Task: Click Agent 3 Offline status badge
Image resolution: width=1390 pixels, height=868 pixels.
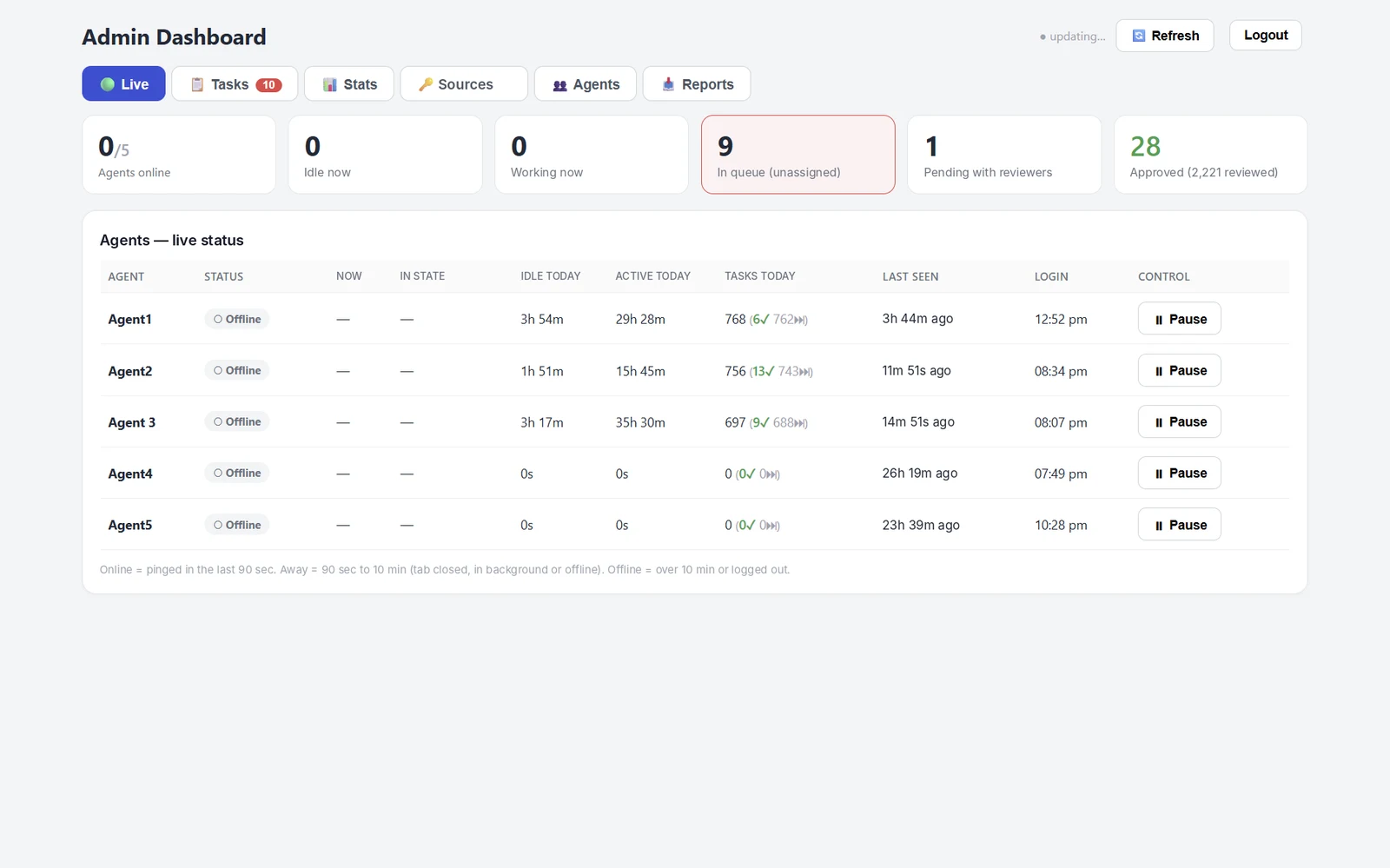Action: click(x=237, y=421)
